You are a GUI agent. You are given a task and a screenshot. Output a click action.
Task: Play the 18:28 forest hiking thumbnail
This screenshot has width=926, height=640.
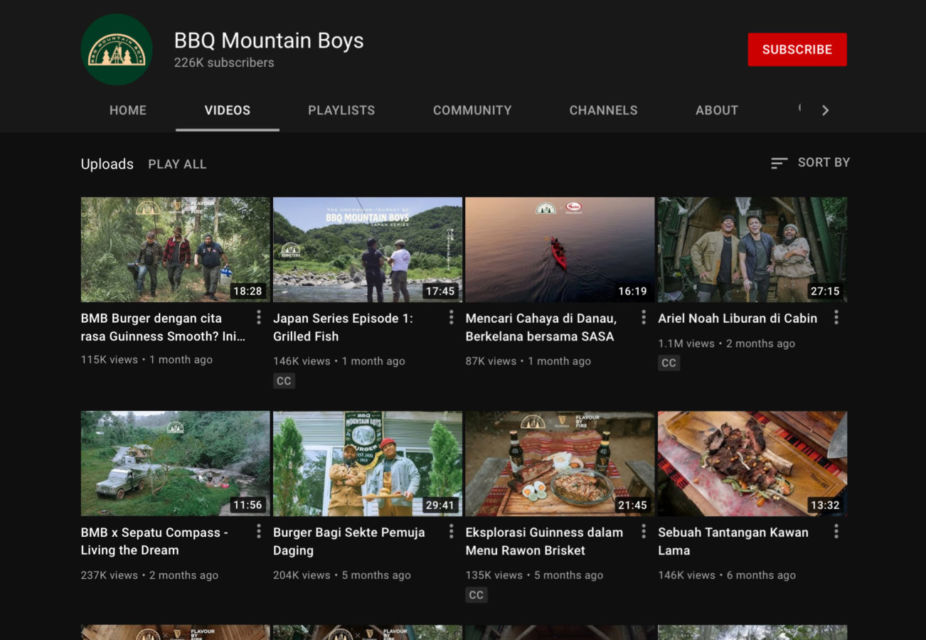(x=175, y=250)
